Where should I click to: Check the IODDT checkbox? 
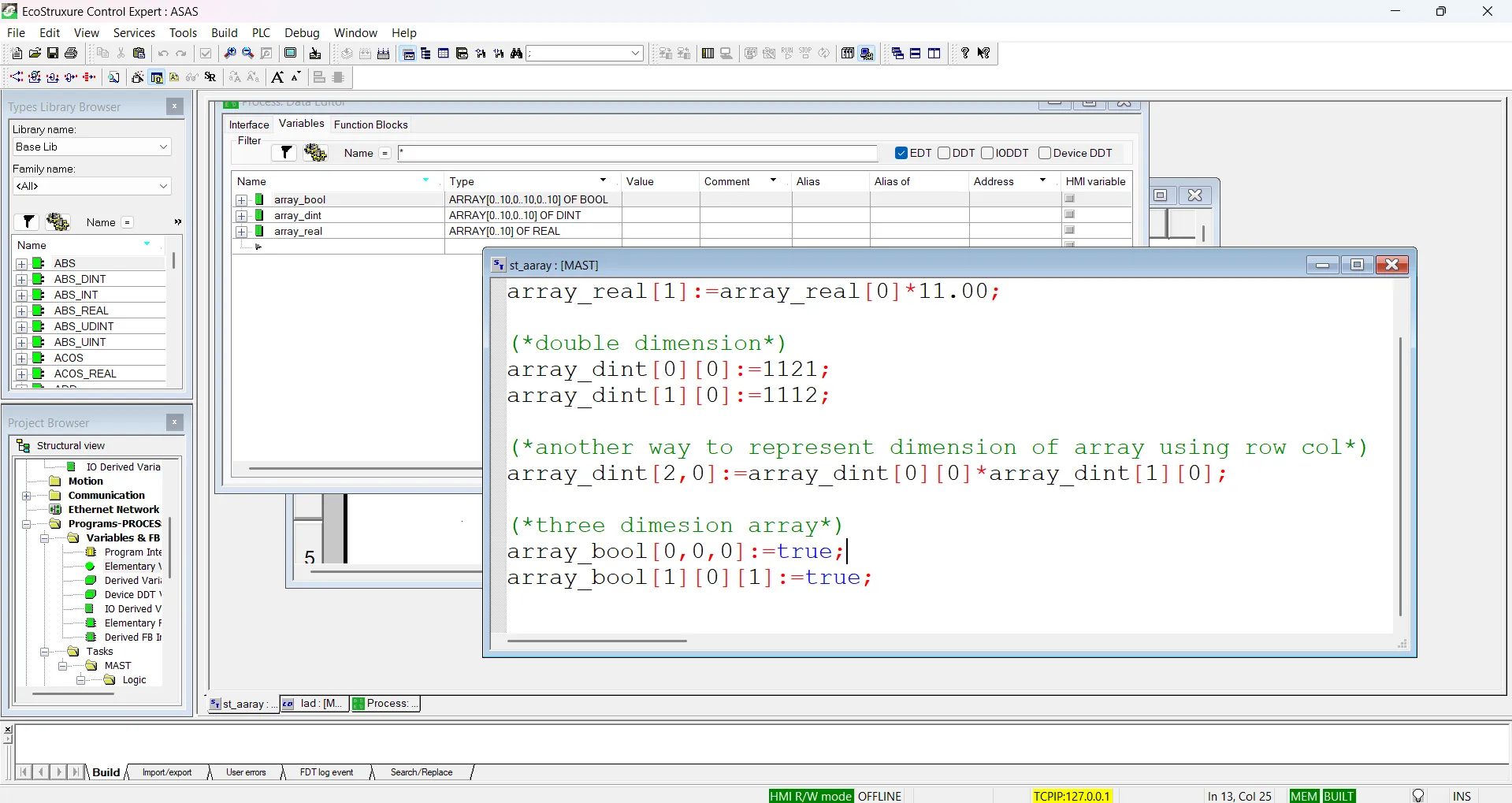(987, 153)
